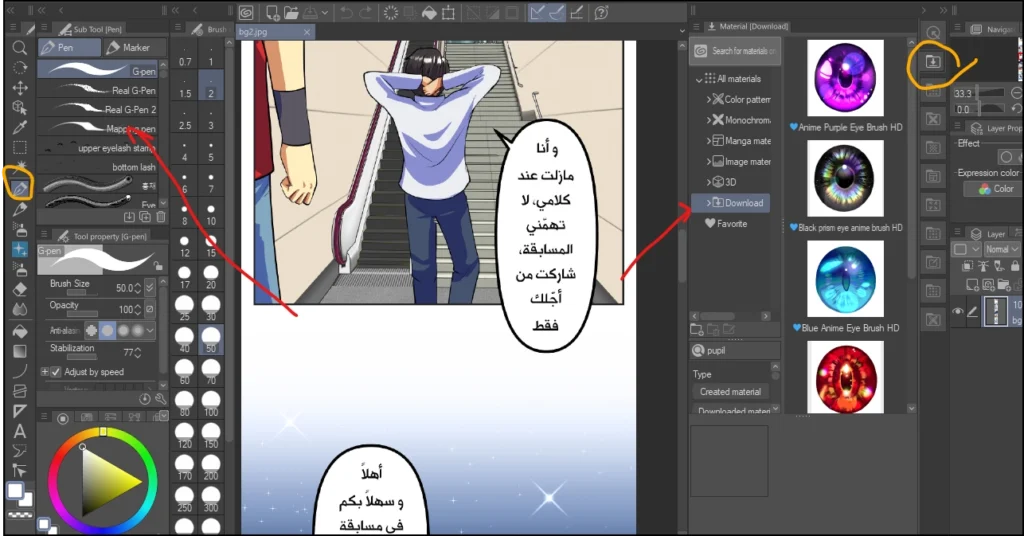Expand the Manga material folder
Viewport: 1024px width, 536px height.
click(x=708, y=141)
